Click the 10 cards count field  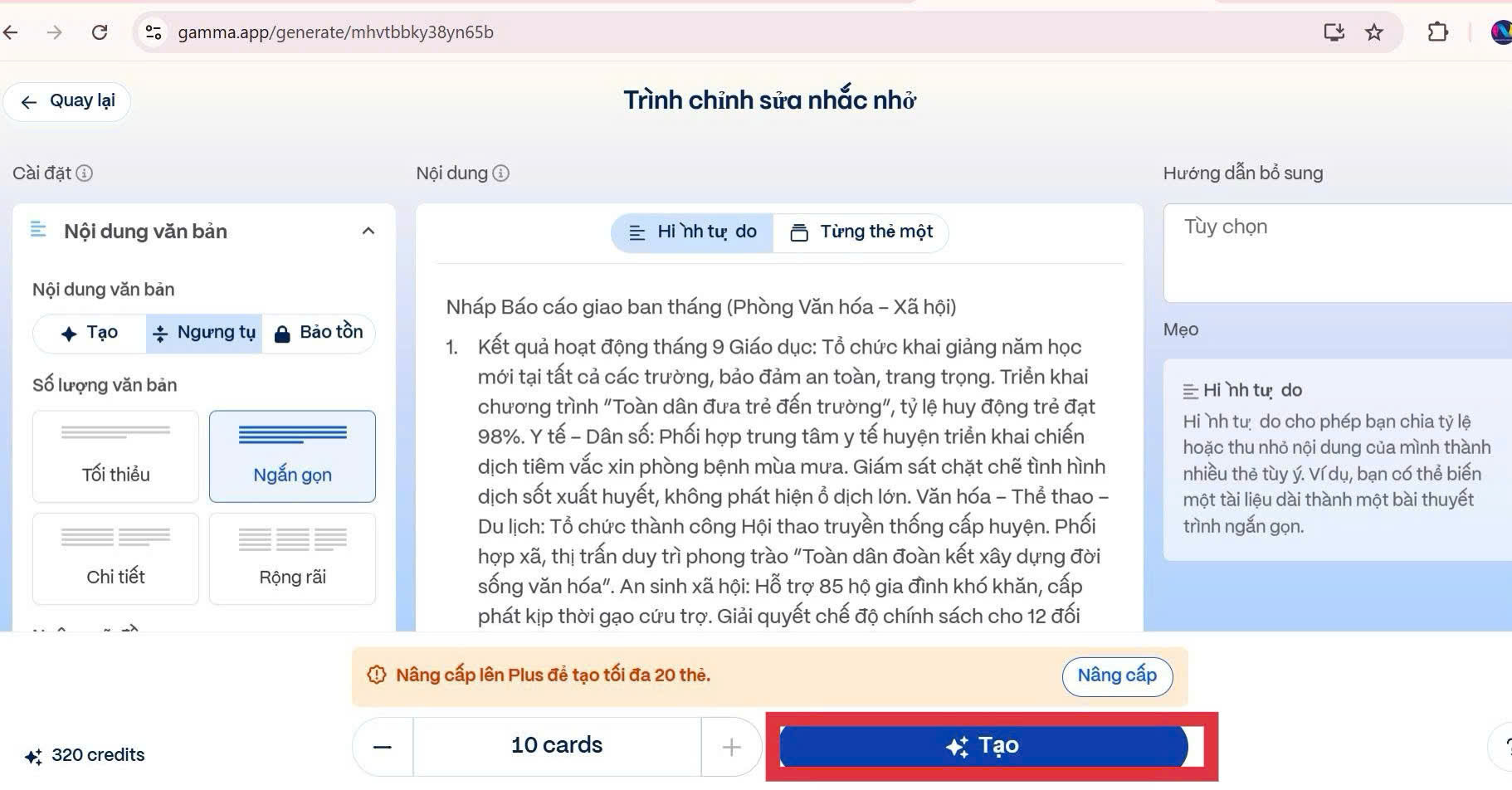(557, 747)
